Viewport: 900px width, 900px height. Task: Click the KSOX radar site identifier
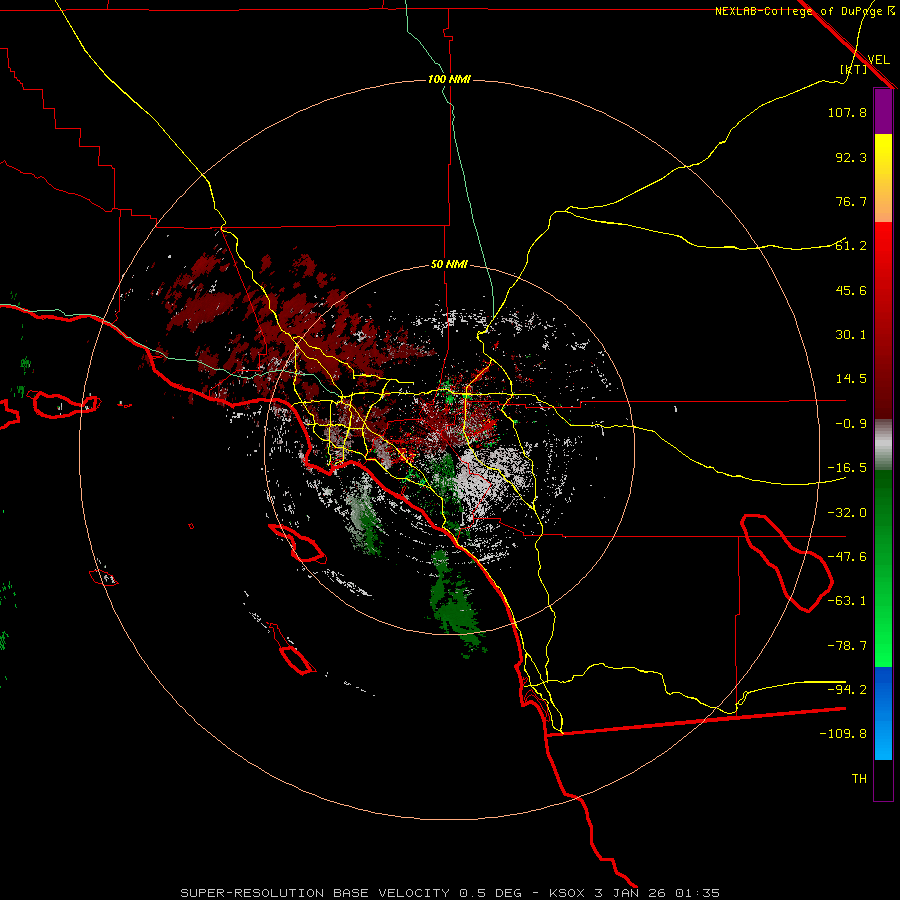(568, 893)
